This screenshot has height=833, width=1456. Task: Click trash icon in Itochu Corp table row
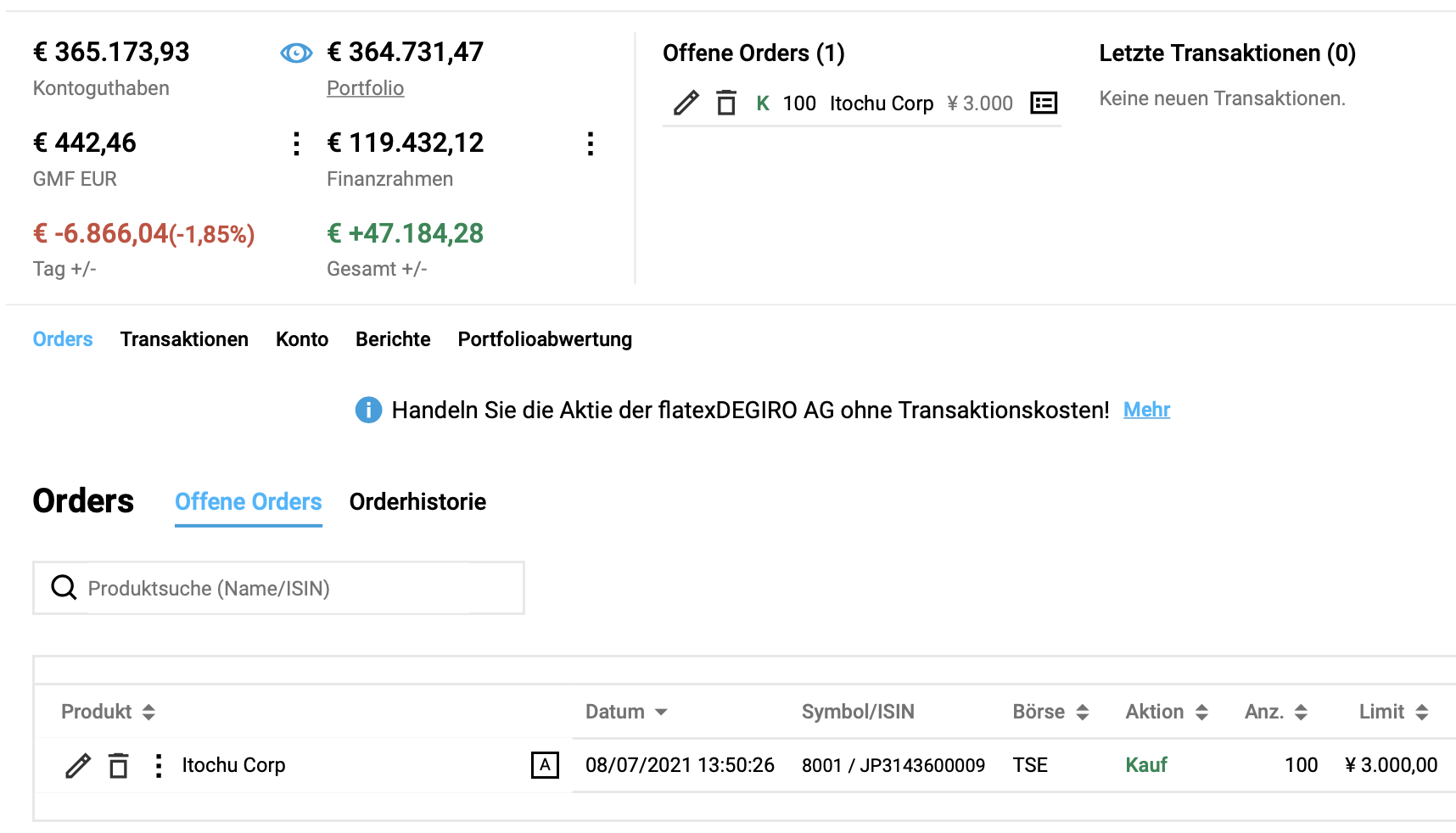click(119, 765)
